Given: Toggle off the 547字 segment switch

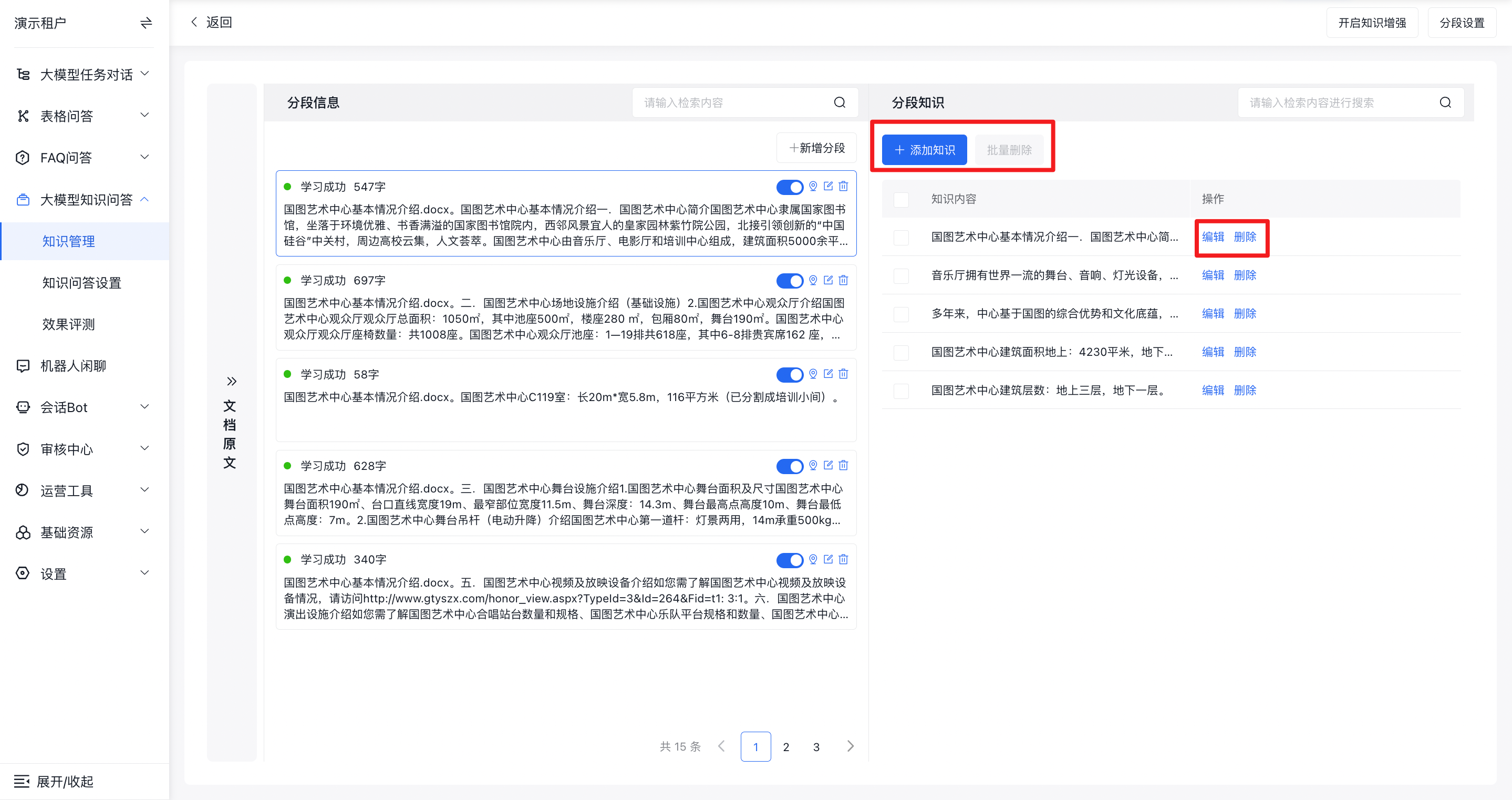Looking at the screenshot, I should (790, 187).
